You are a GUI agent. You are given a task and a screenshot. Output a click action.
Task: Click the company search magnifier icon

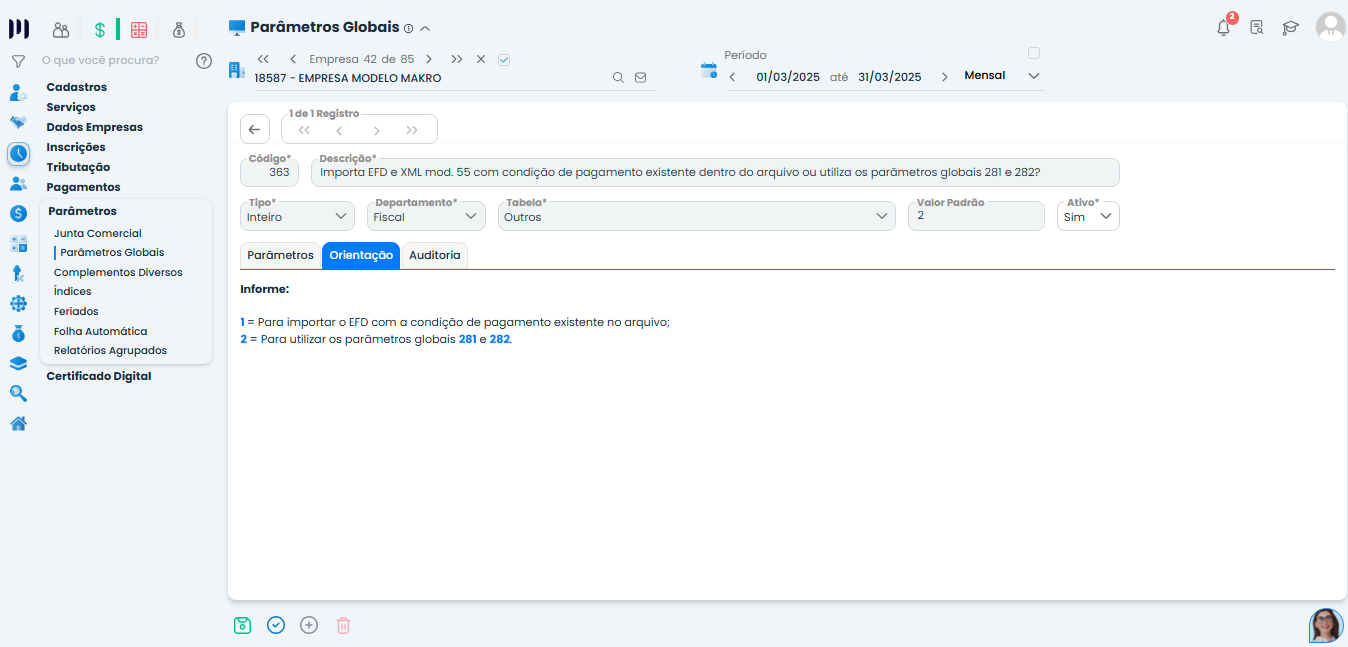tap(618, 78)
